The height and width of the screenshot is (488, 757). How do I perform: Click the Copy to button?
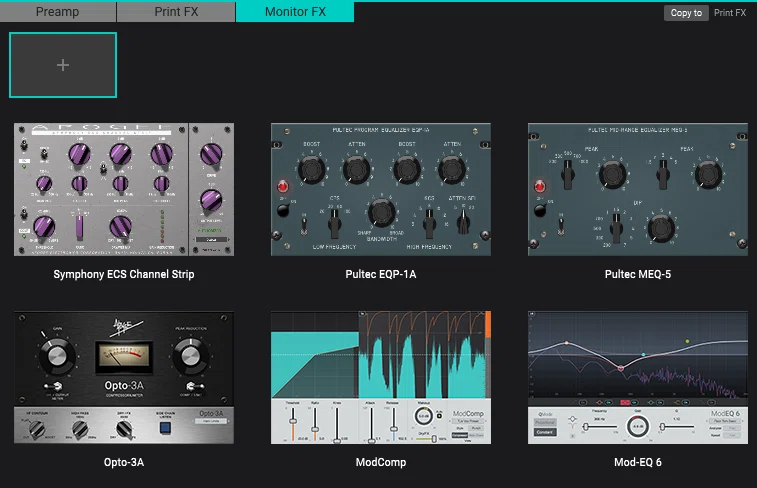[686, 13]
